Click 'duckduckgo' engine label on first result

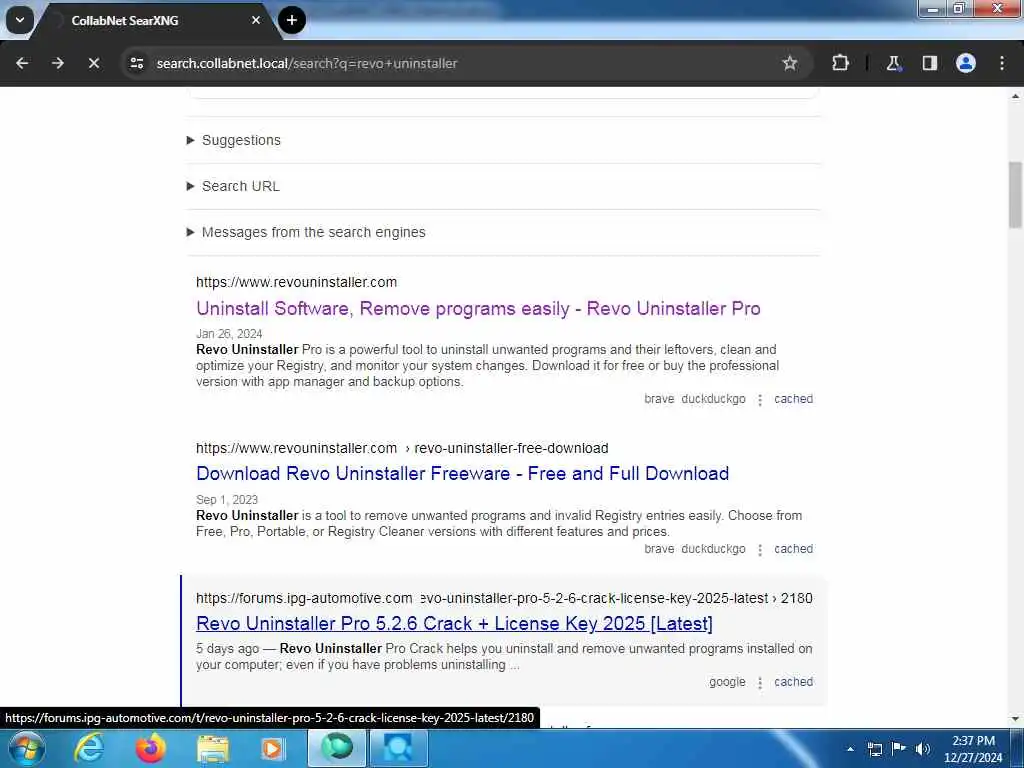[713, 399]
